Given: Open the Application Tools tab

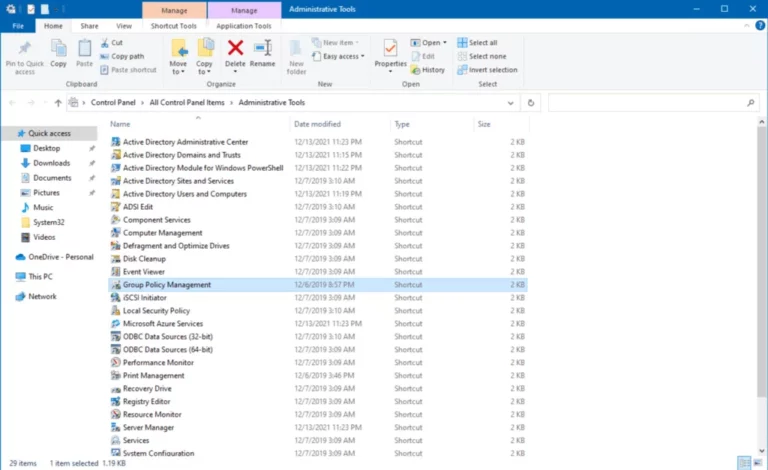Looking at the screenshot, I should pyautogui.click(x=243, y=26).
